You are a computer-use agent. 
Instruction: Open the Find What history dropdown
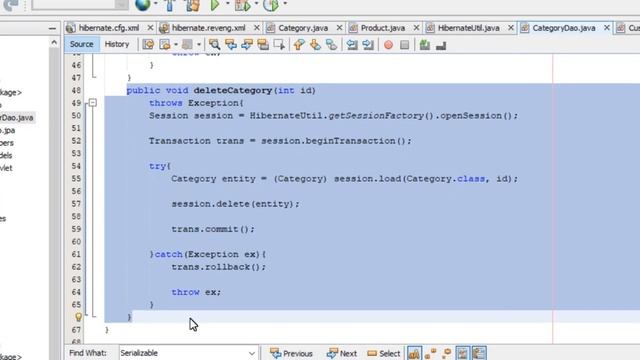coord(252,353)
